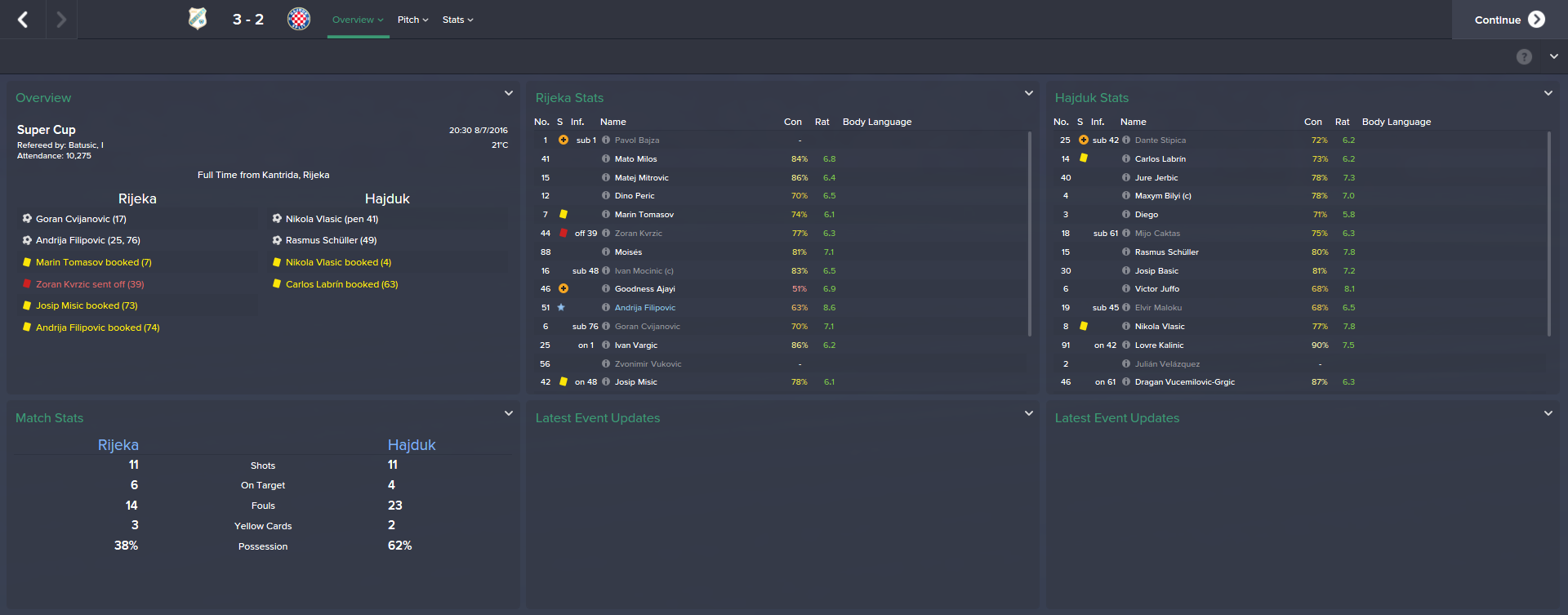Click injury icon for Goodness Ajayi
This screenshot has width=1568, height=615.
563,289
